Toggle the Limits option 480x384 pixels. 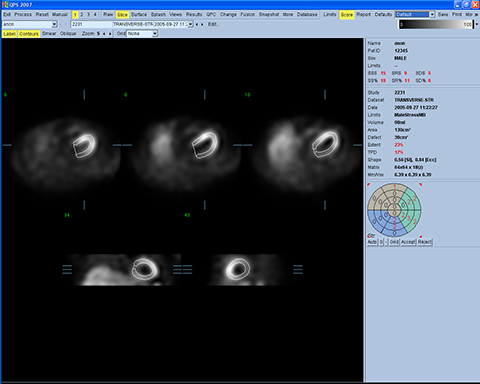330,14
